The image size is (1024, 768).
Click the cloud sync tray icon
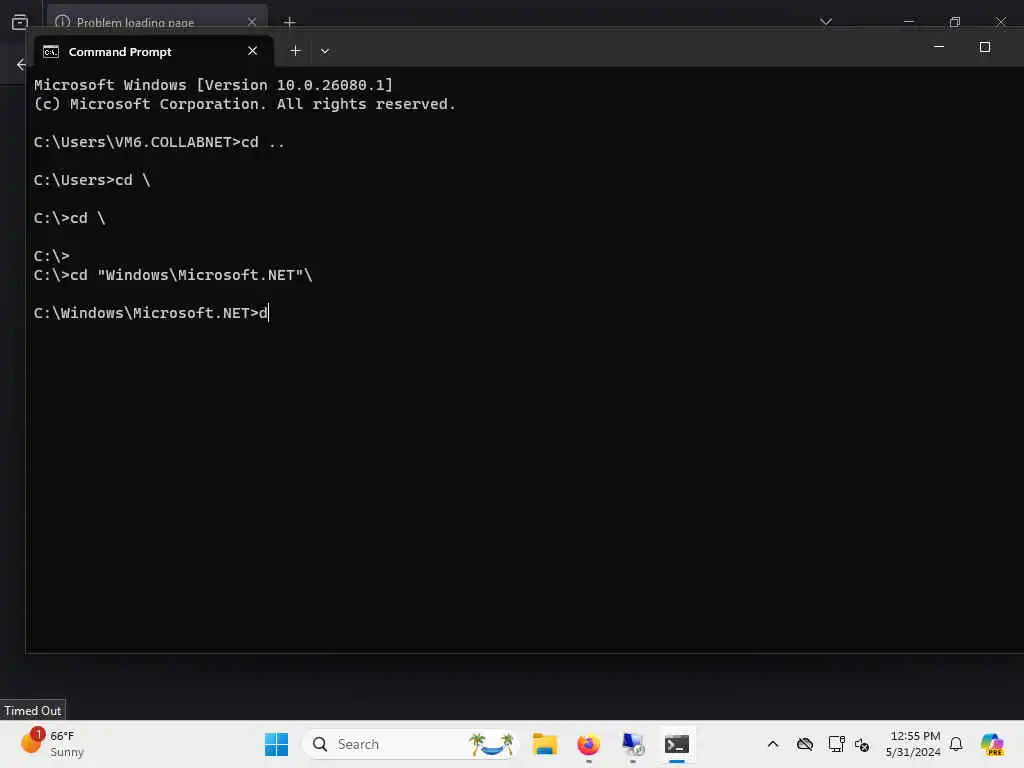click(x=805, y=744)
